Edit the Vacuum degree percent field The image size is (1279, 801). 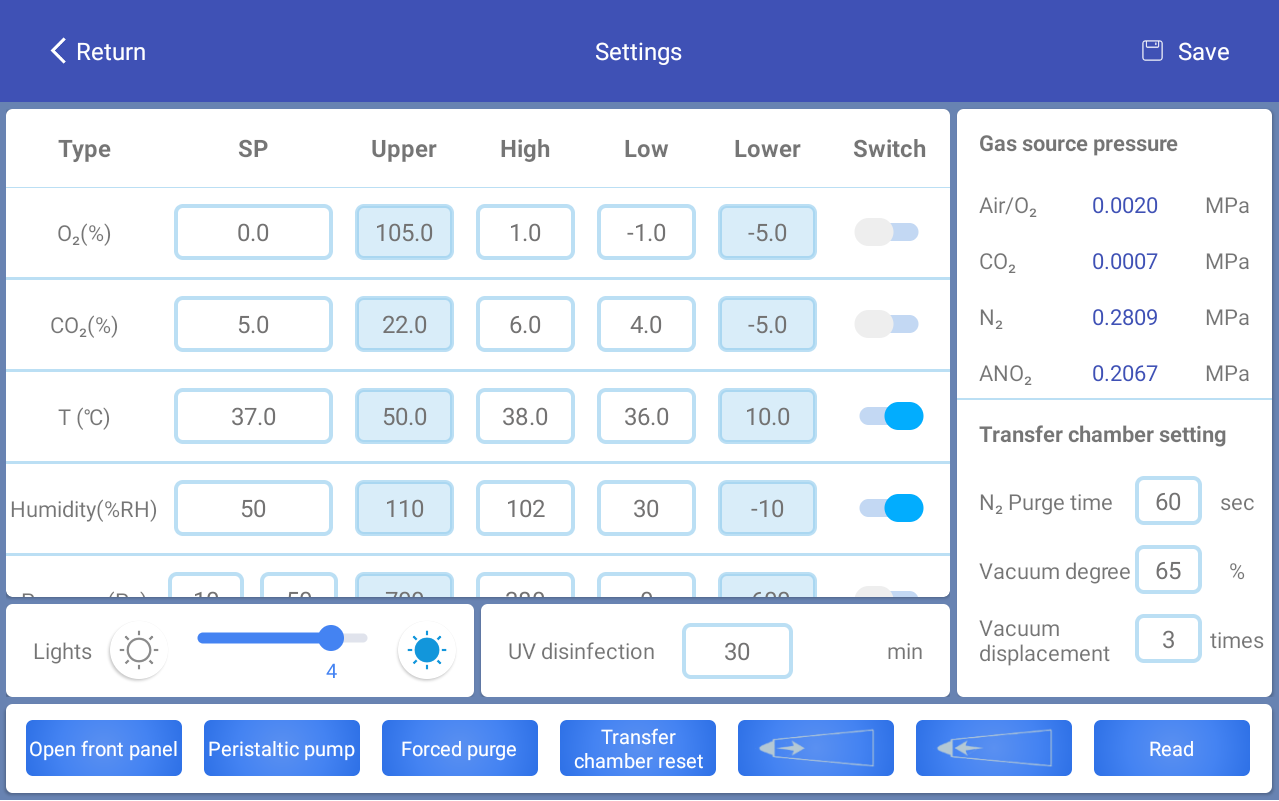point(1168,571)
